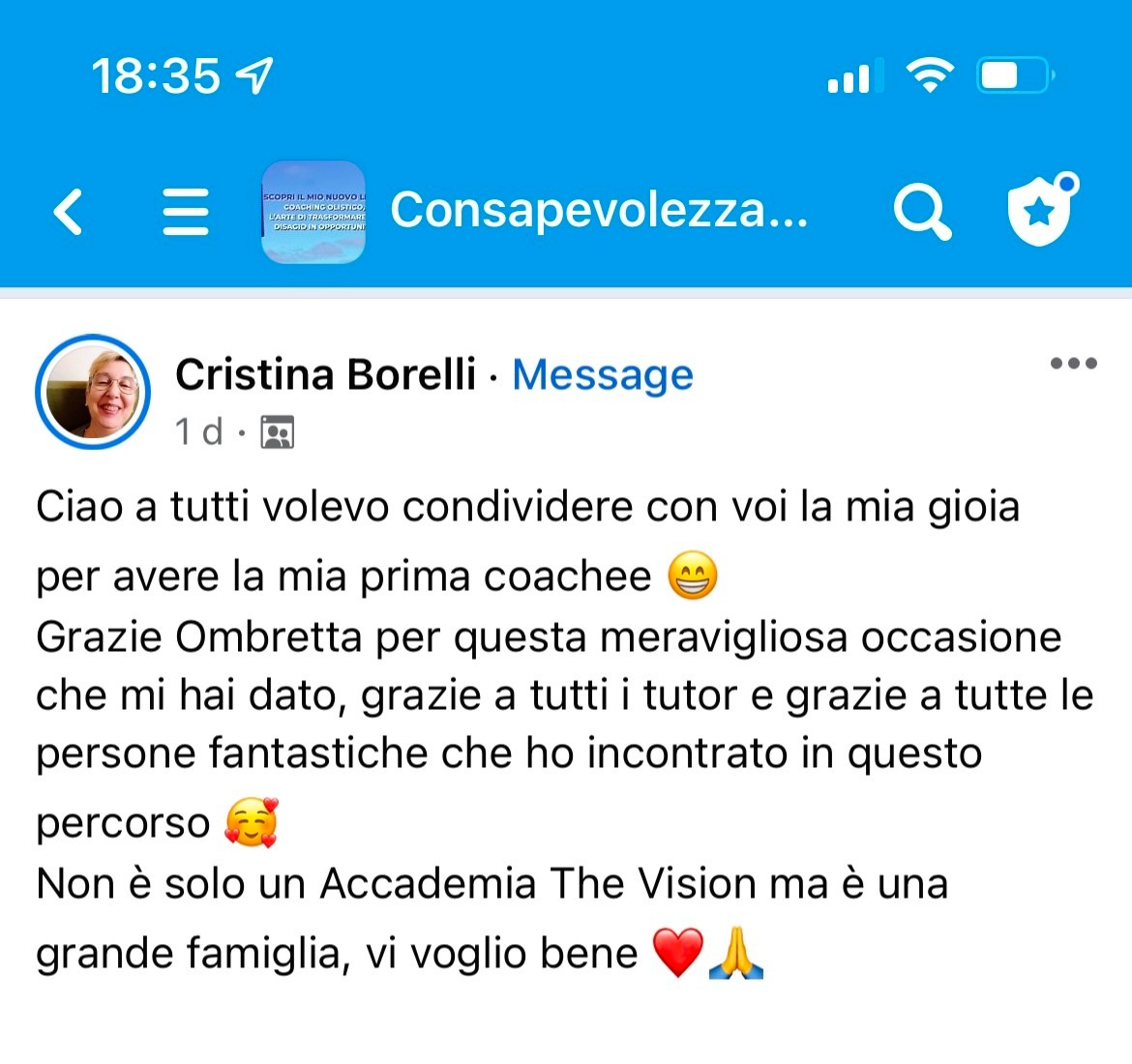This screenshot has width=1132, height=1064.
Task: Open the Consapevolezza group title
Action: coord(599,210)
